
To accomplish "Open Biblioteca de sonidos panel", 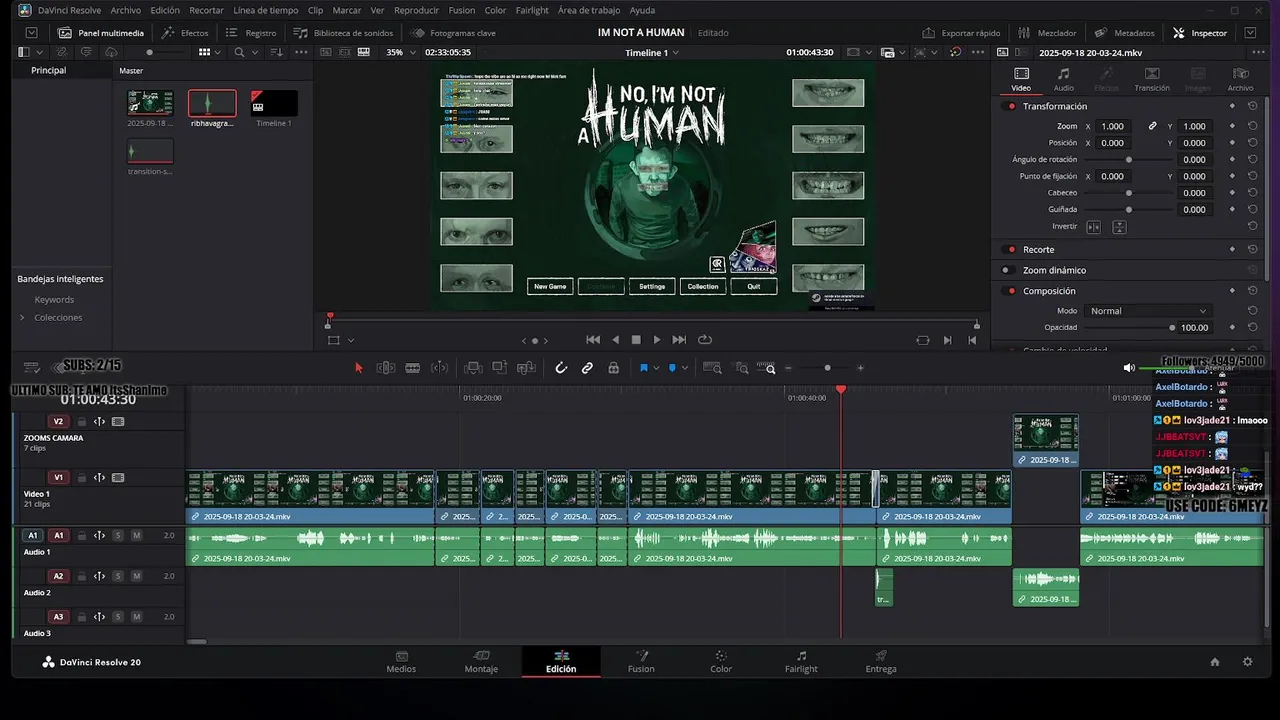I will 343,33.
